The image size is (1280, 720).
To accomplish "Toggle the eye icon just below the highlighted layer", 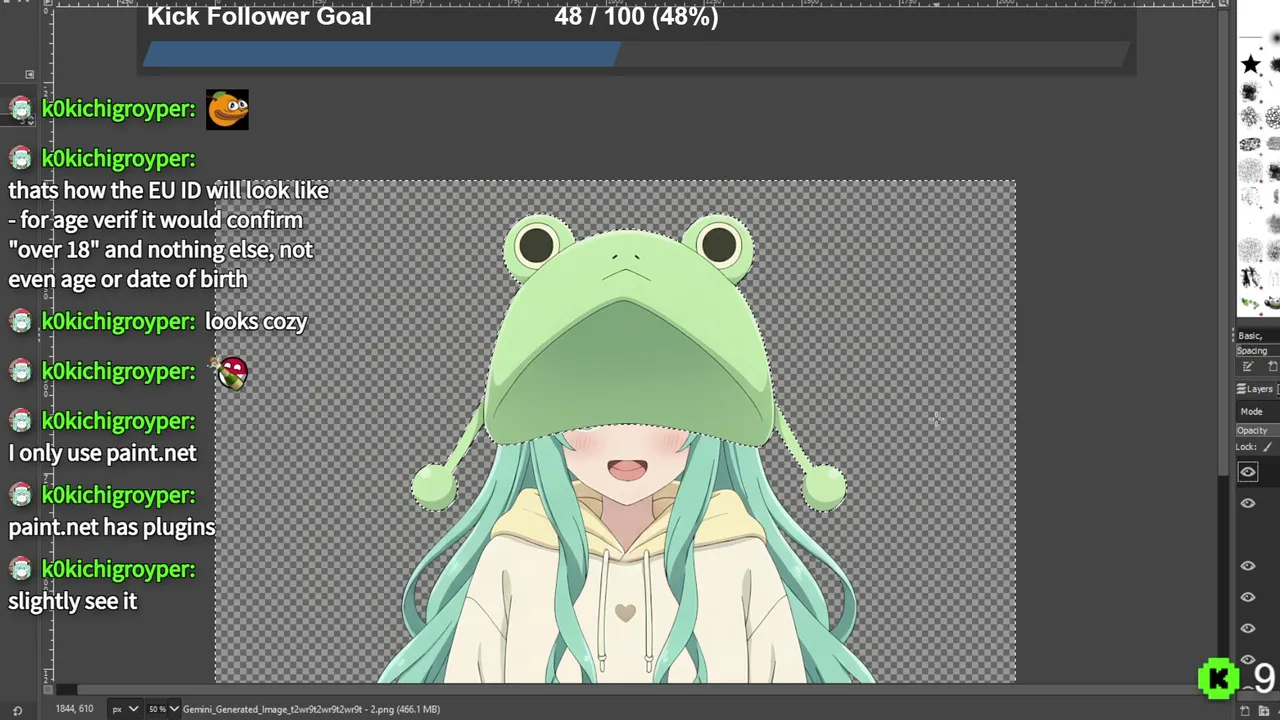I will (x=1248, y=503).
